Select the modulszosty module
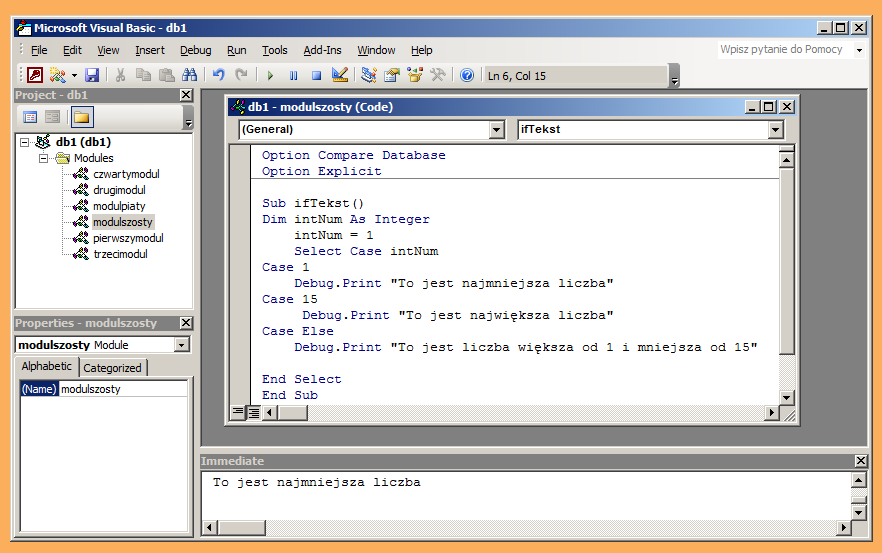The width and height of the screenshot is (882, 553). (x=123, y=222)
